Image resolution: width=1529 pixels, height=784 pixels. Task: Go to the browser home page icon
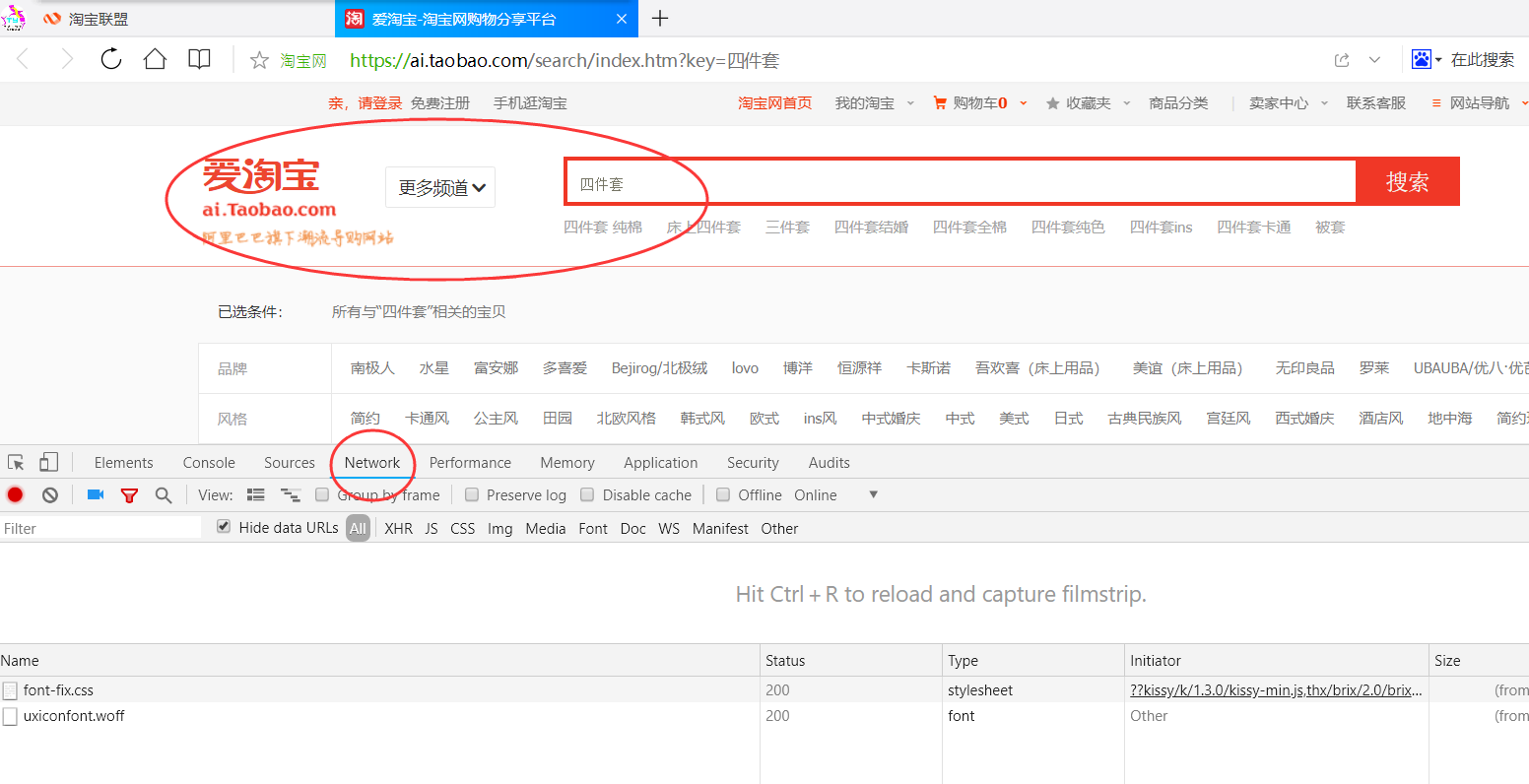(x=155, y=59)
